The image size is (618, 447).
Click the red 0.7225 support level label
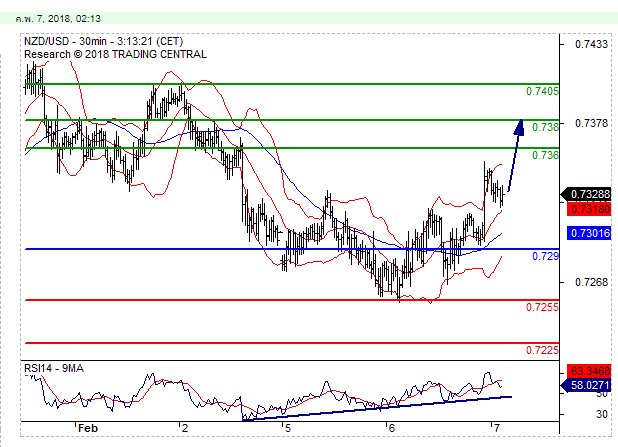542,350
